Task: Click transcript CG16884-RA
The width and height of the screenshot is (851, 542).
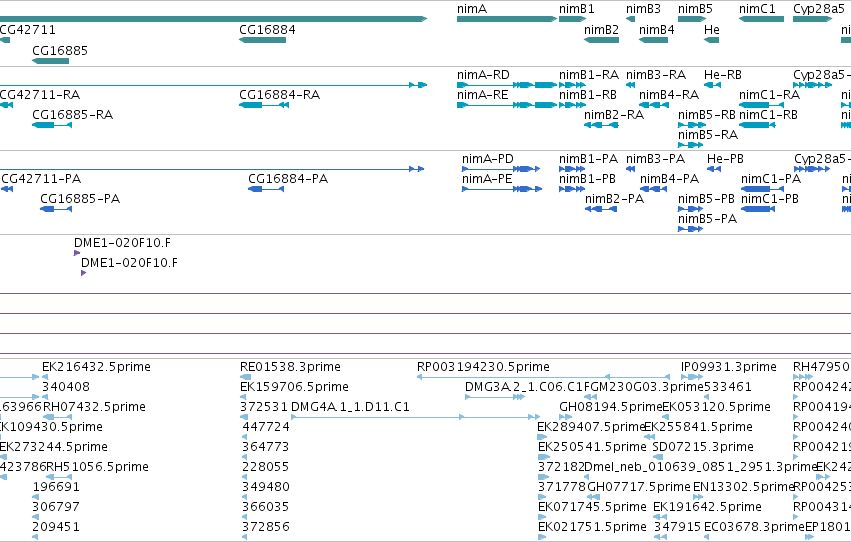Action: [x=264, y=105]
